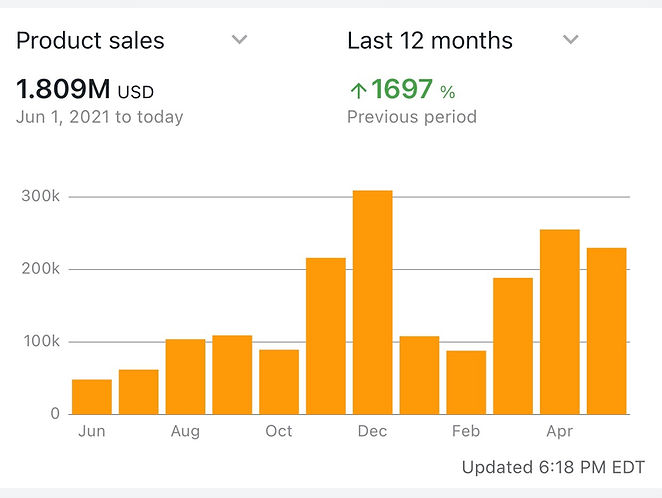Click the tallest December sales bar
Screen dimensions: 662x498
coord(372,302)
